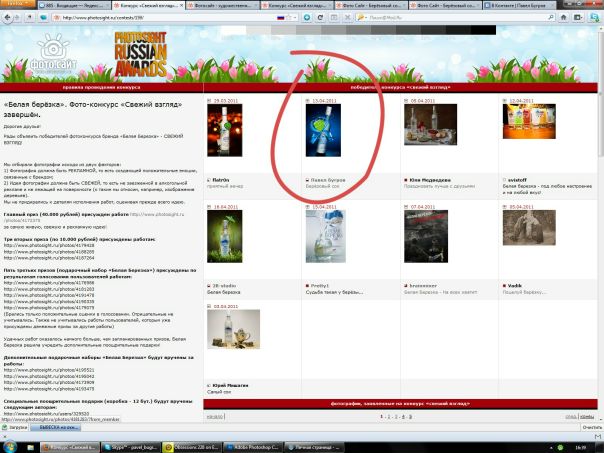Go to page 2 of contest photos
The image size is (604, 453).
click(389, 417)
